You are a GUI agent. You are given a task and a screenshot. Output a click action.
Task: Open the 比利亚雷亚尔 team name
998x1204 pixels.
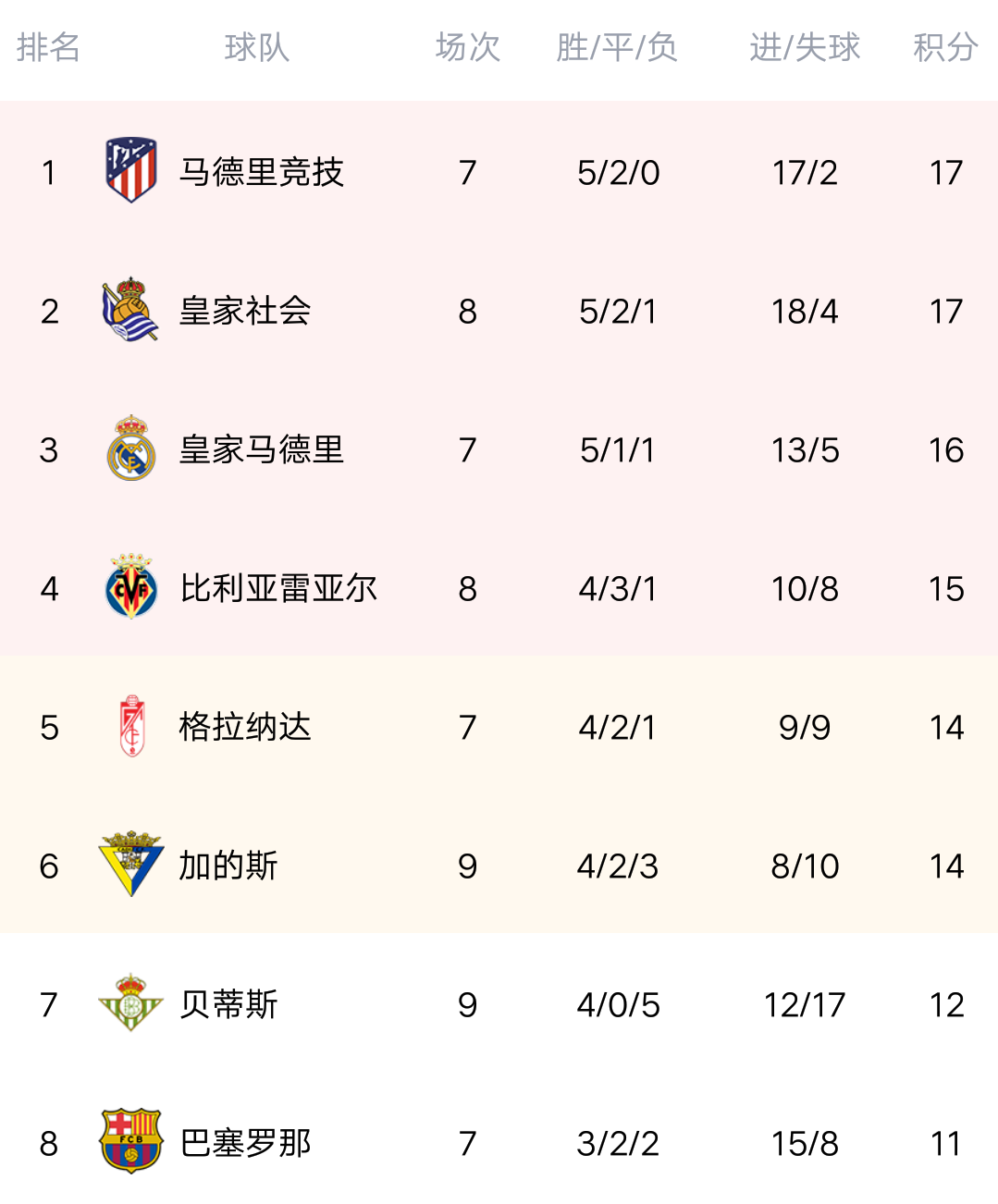pyautogui.click(x=278, y=588)
